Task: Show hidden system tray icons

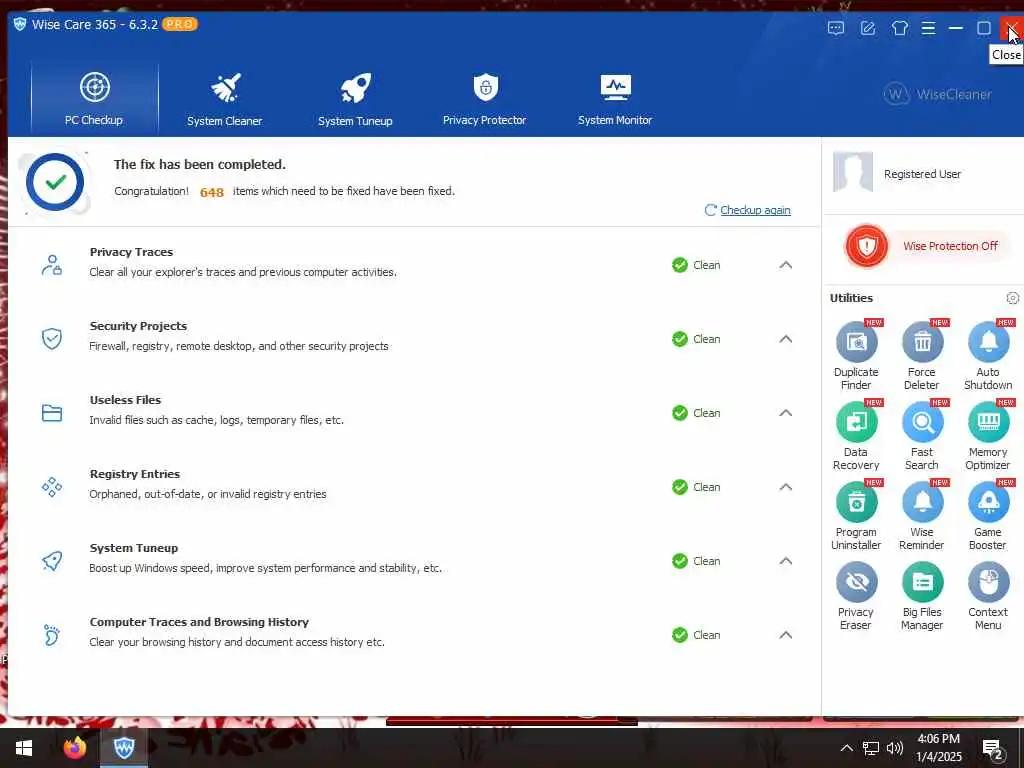Action: point(846,748)
